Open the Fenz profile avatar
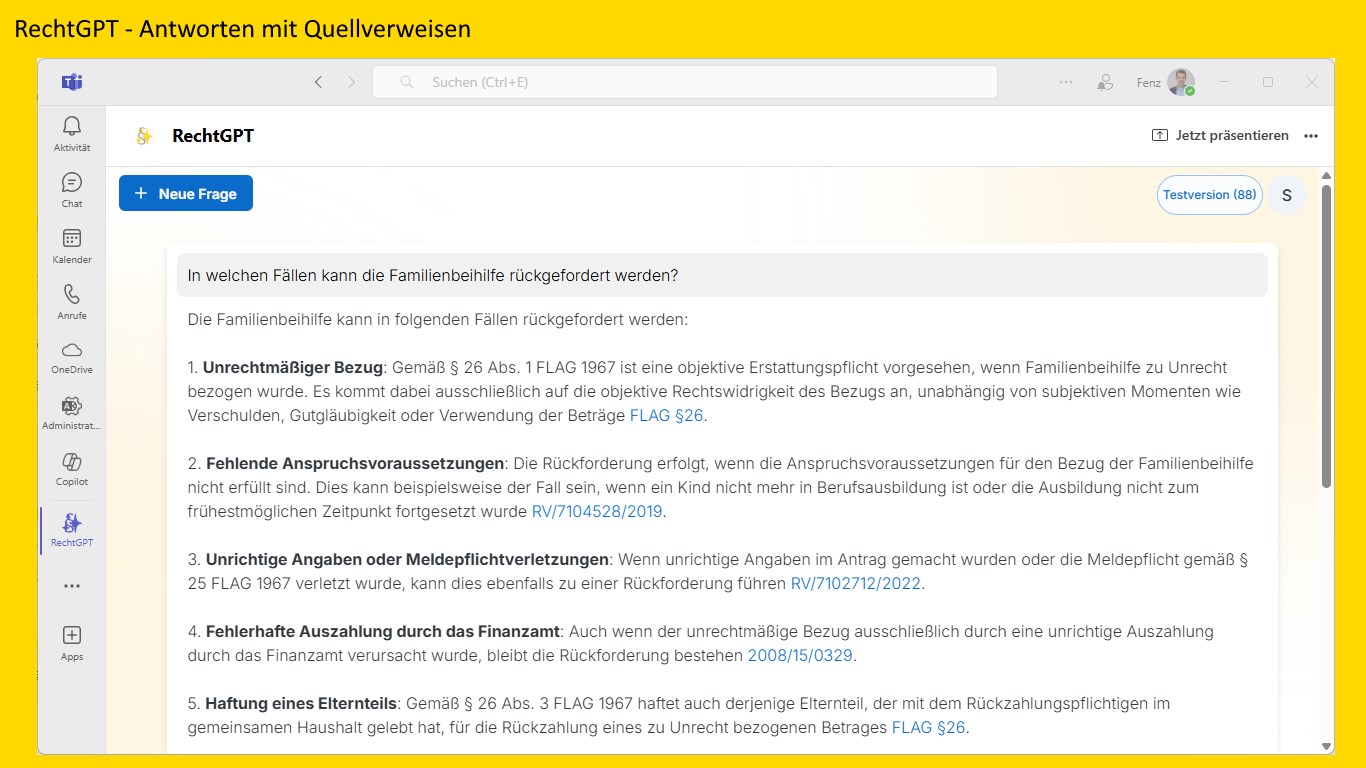 (1181, 82)
